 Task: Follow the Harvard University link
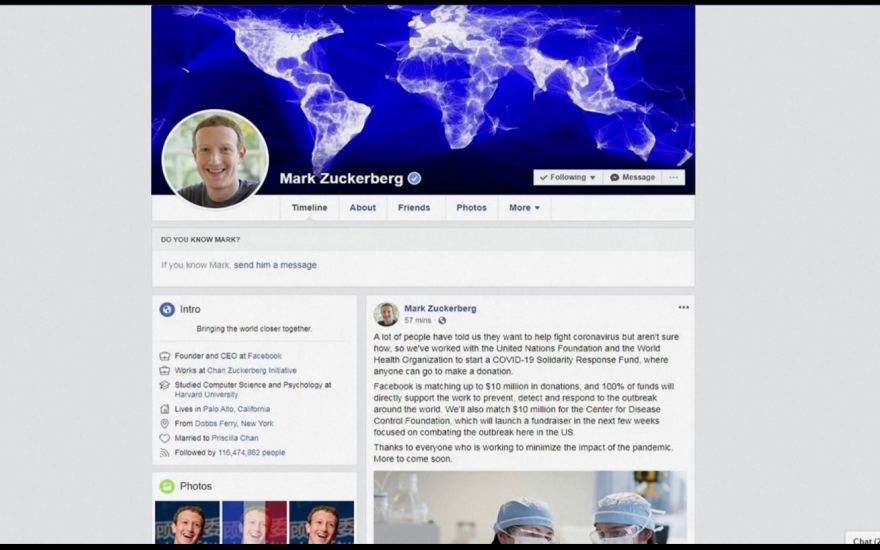(206, 395)
